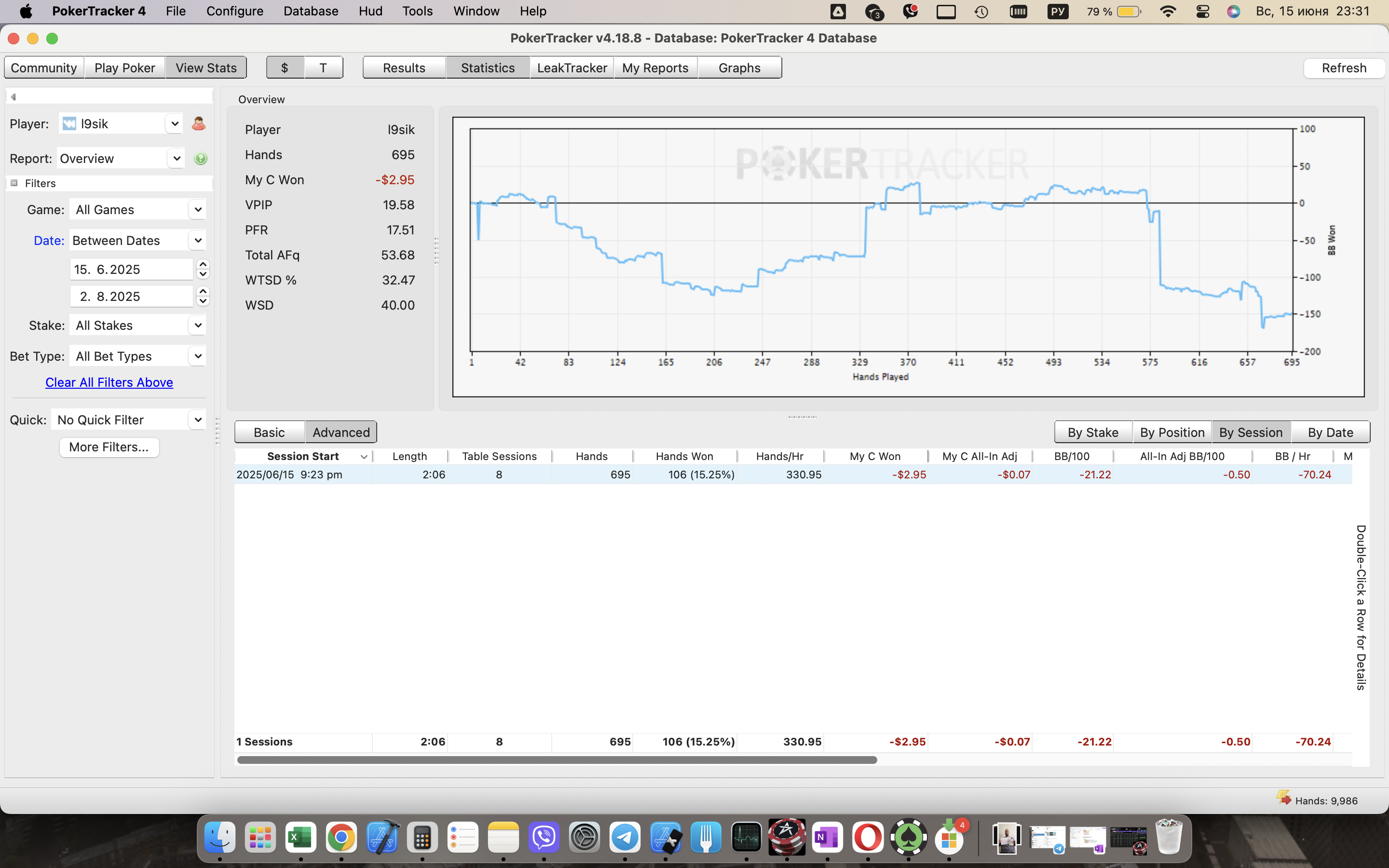The image size is (1389, 868).
Task: Group results By Session
Action: pos(1251,432)
